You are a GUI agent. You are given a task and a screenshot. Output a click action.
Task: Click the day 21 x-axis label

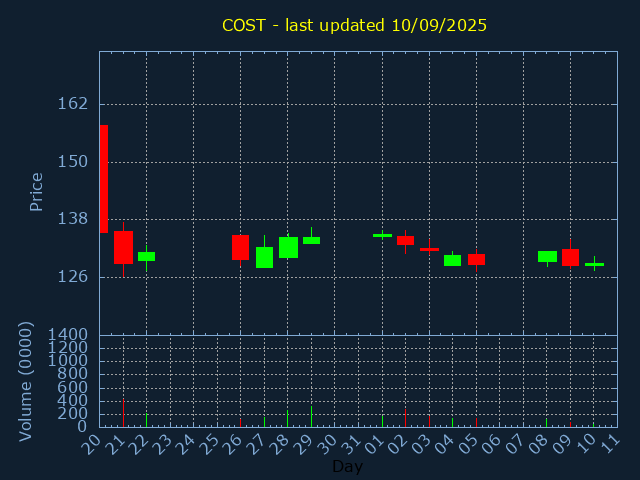click(x=114, y=444)
